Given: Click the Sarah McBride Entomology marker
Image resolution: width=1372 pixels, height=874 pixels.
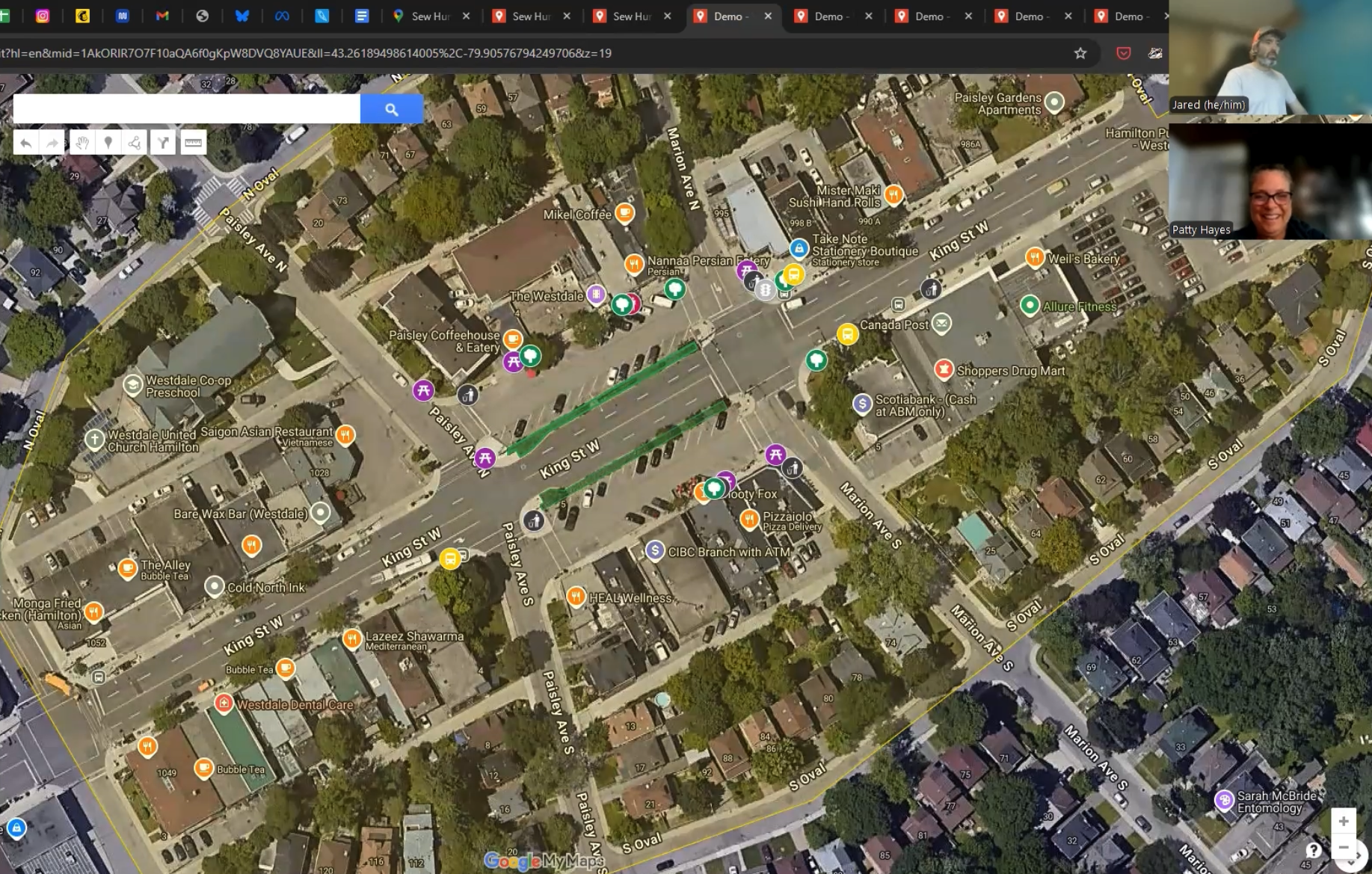Looking at the screenshot, I should coord(1224,800).
